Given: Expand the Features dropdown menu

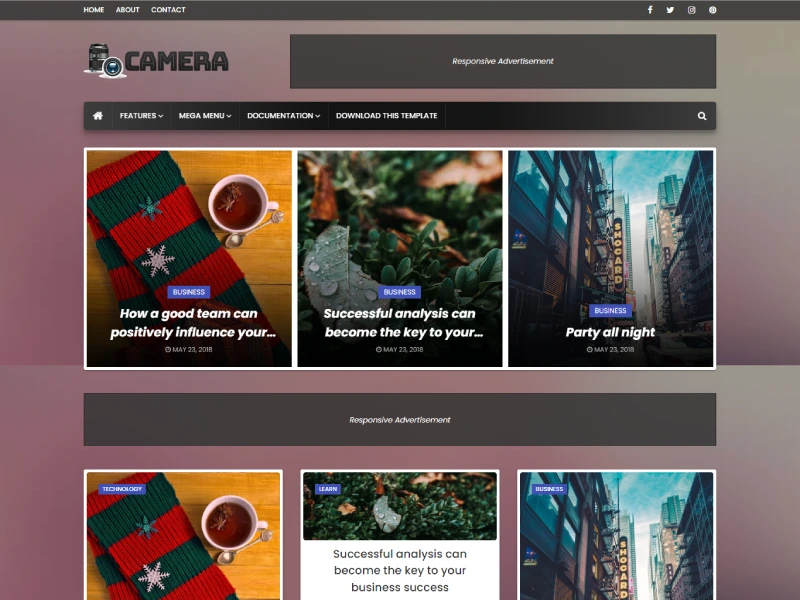Looking at the screenshot, I should (141, 116).
